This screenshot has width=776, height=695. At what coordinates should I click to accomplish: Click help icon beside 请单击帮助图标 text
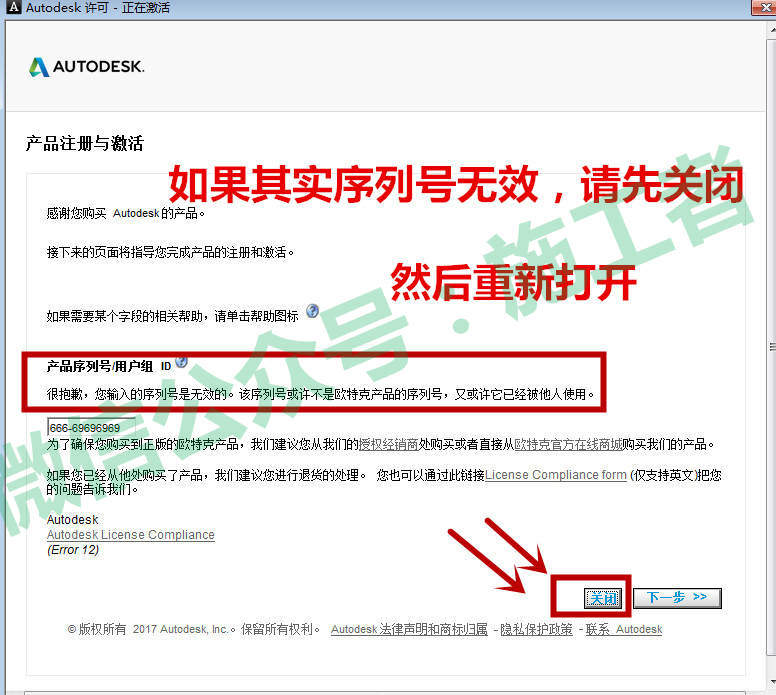(312, 311)
